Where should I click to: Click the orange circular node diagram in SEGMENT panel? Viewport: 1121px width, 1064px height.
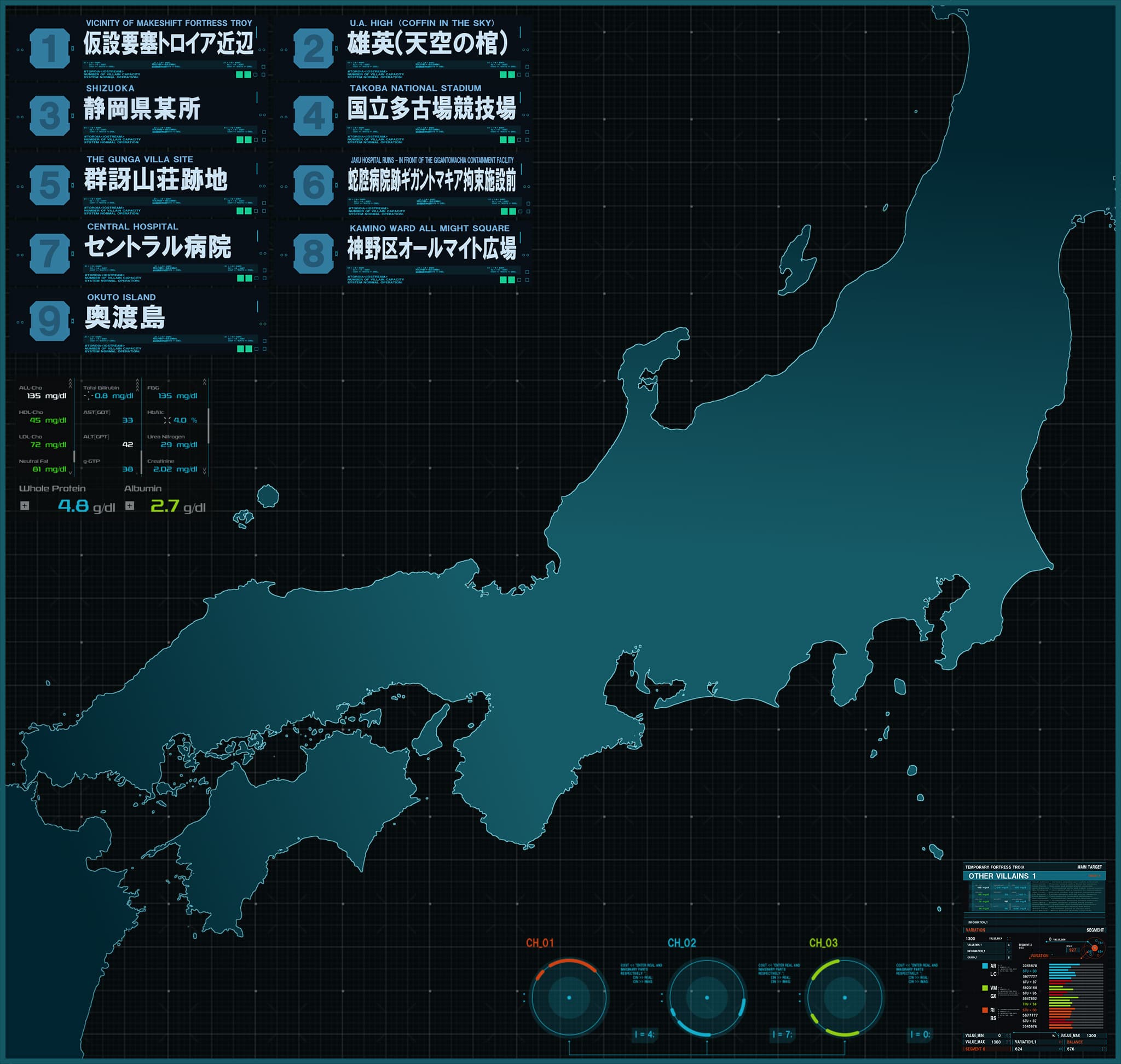[x=1094, y=949]
